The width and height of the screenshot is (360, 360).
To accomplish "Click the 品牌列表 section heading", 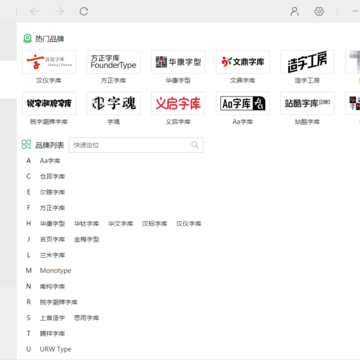I will click(50, 145).
